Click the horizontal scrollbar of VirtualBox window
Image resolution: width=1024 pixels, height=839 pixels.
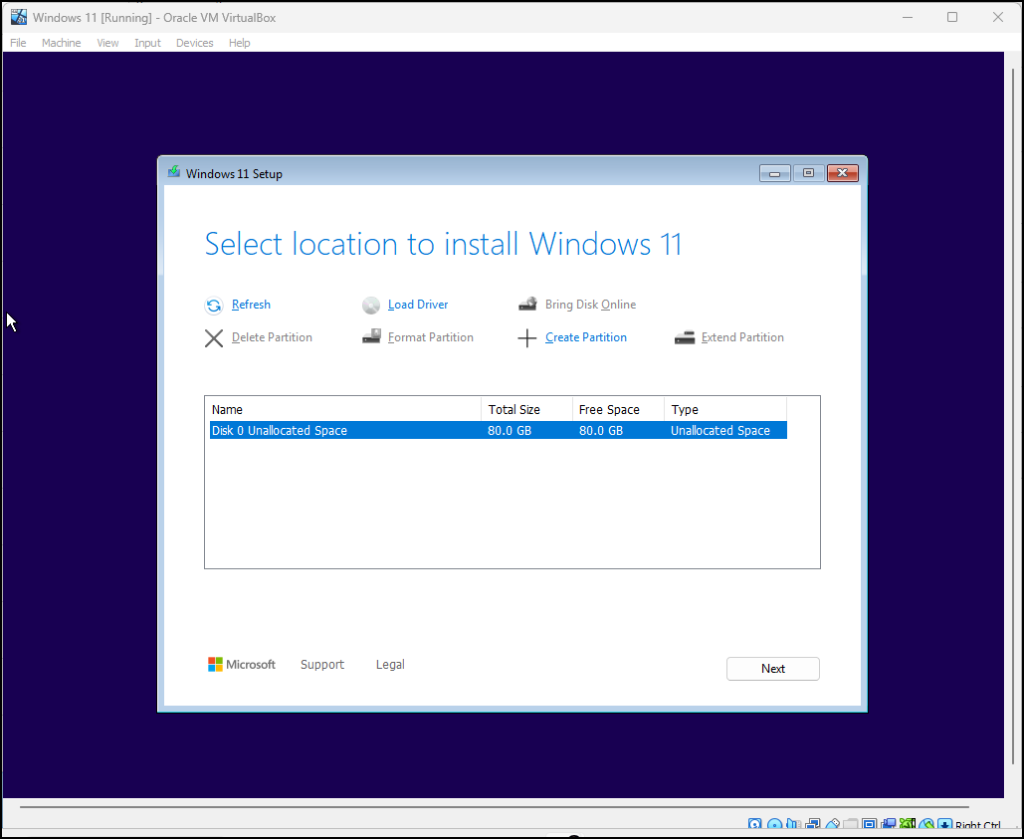494,807
